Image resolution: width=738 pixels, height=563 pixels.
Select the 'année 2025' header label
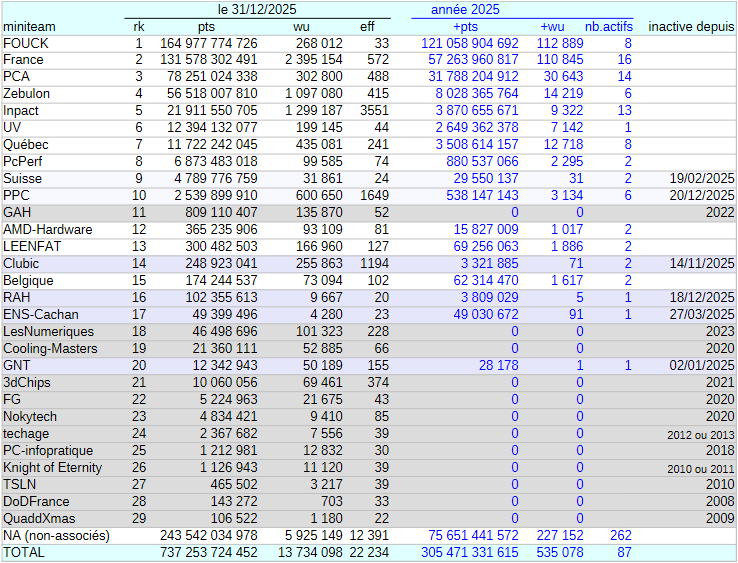click(x=465, y=9)
